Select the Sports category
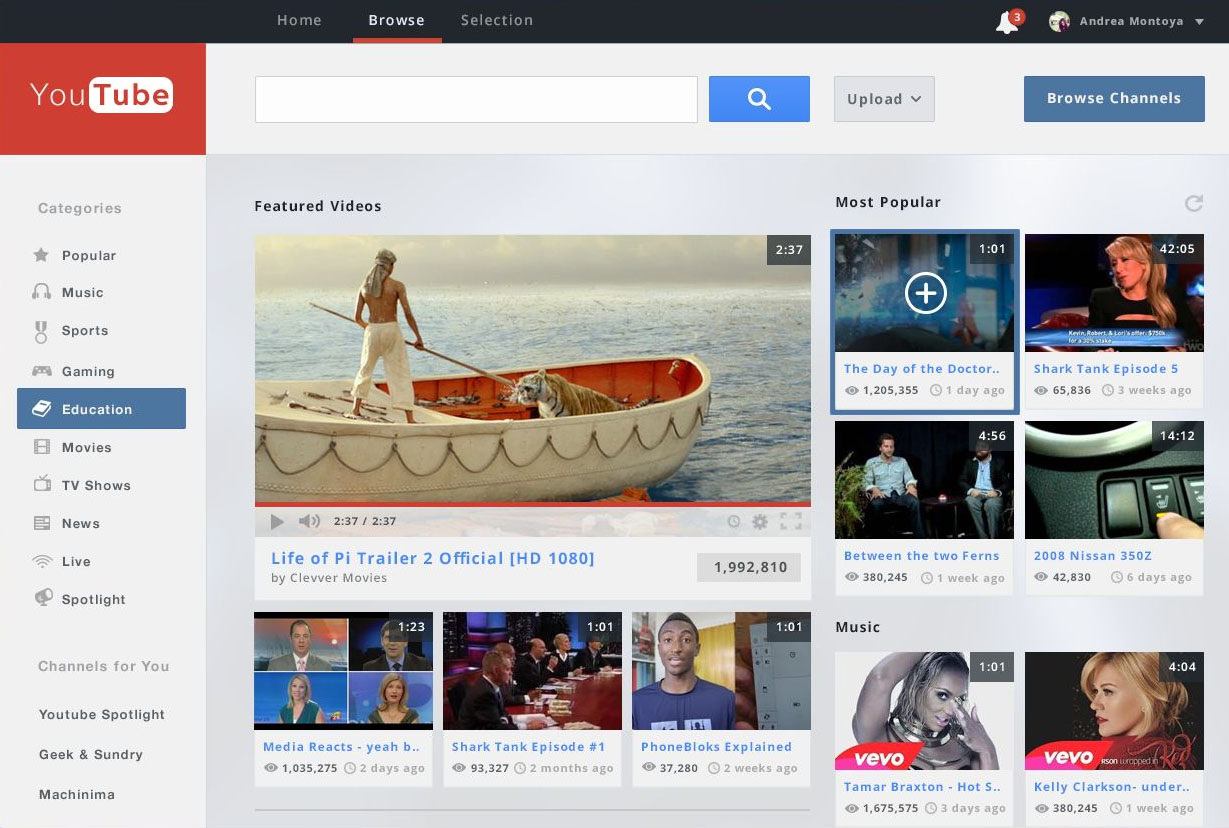This screenshot has height=828, width=1229. (85, 331)
